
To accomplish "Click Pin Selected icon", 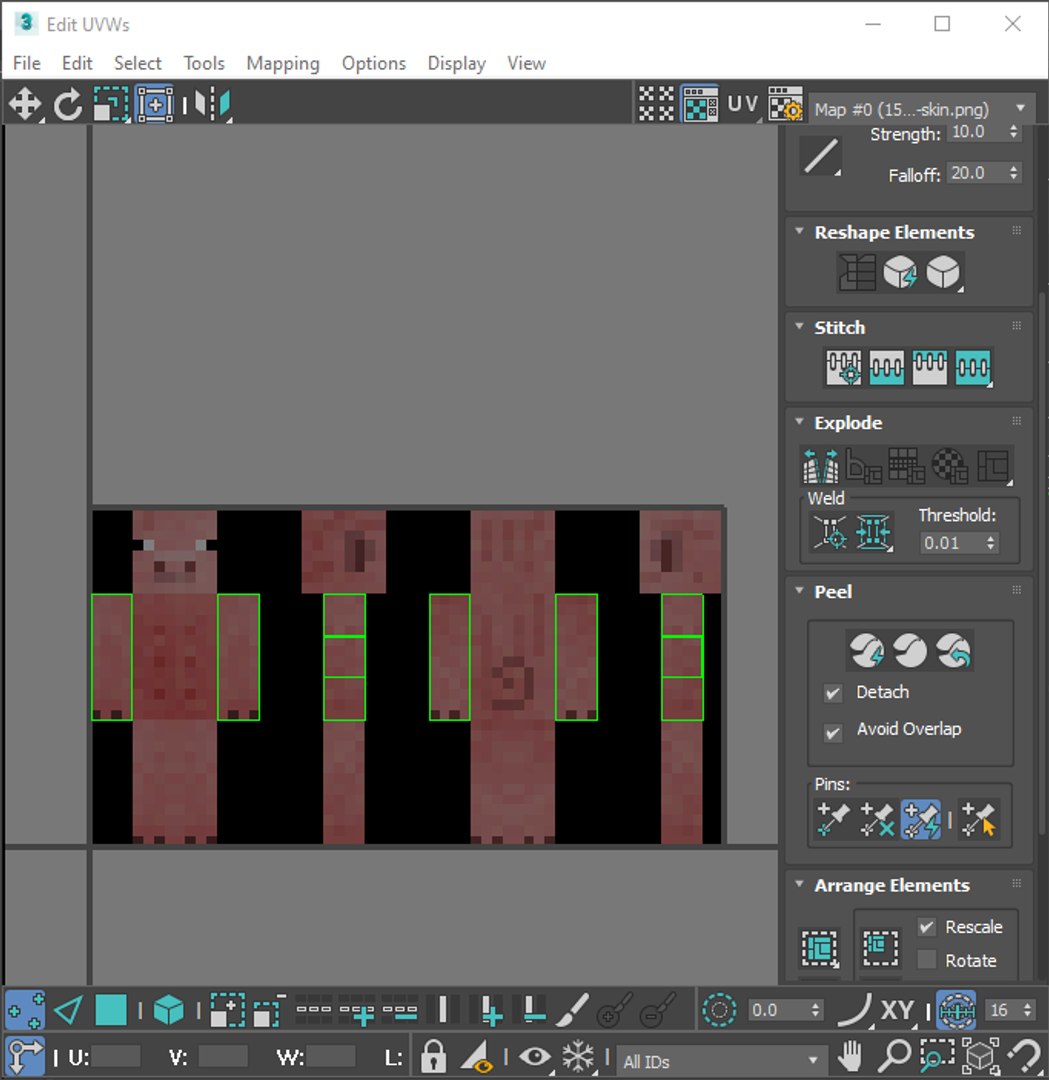I will click(x=832, y=820).
